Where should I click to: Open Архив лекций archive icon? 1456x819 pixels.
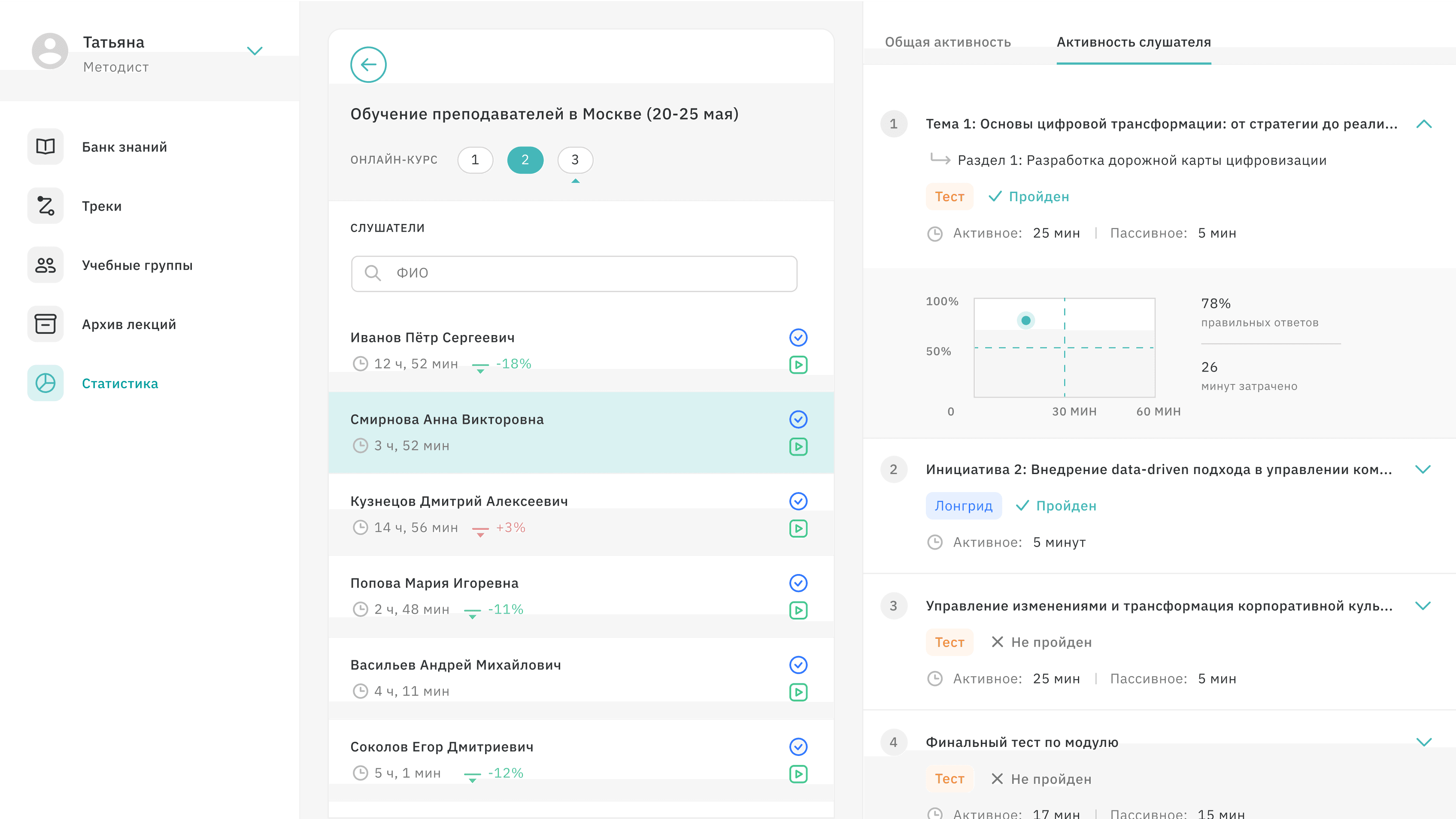tap(45, 323)
